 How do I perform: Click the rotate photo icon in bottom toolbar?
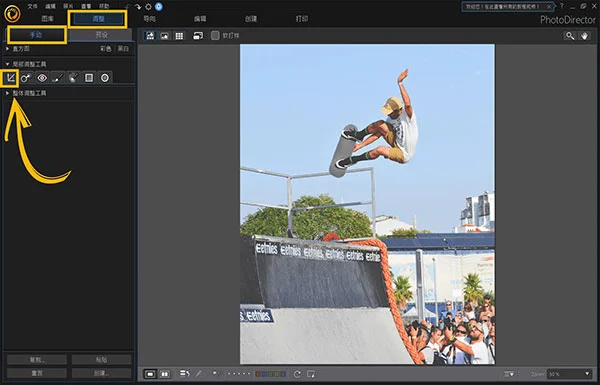point(297,374)
